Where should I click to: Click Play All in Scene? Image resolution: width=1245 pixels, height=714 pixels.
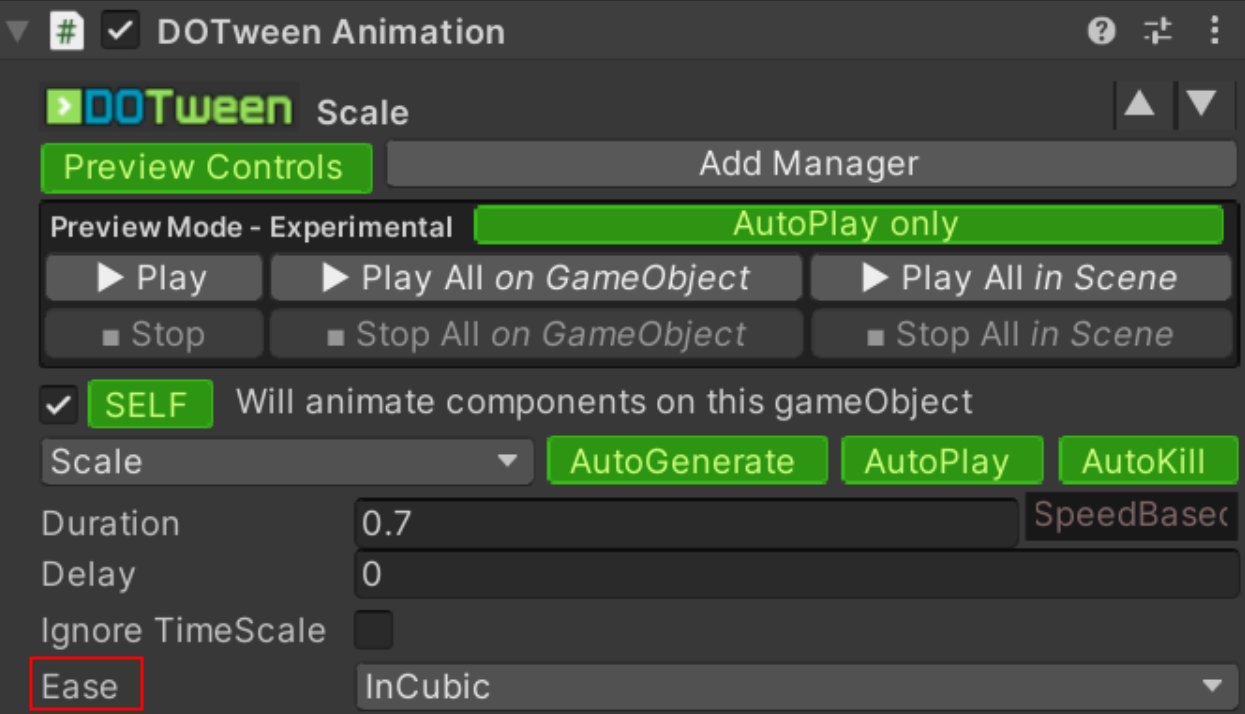tap(1020, 278)
